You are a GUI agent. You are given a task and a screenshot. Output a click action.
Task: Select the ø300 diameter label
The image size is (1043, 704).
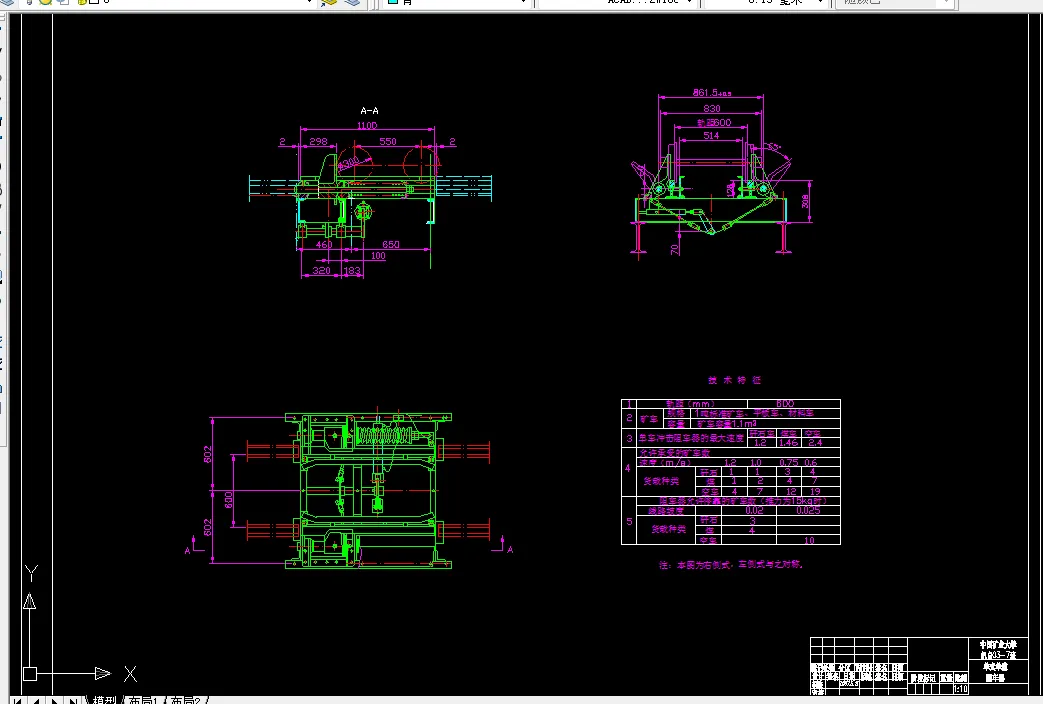(x=350, y=162)
